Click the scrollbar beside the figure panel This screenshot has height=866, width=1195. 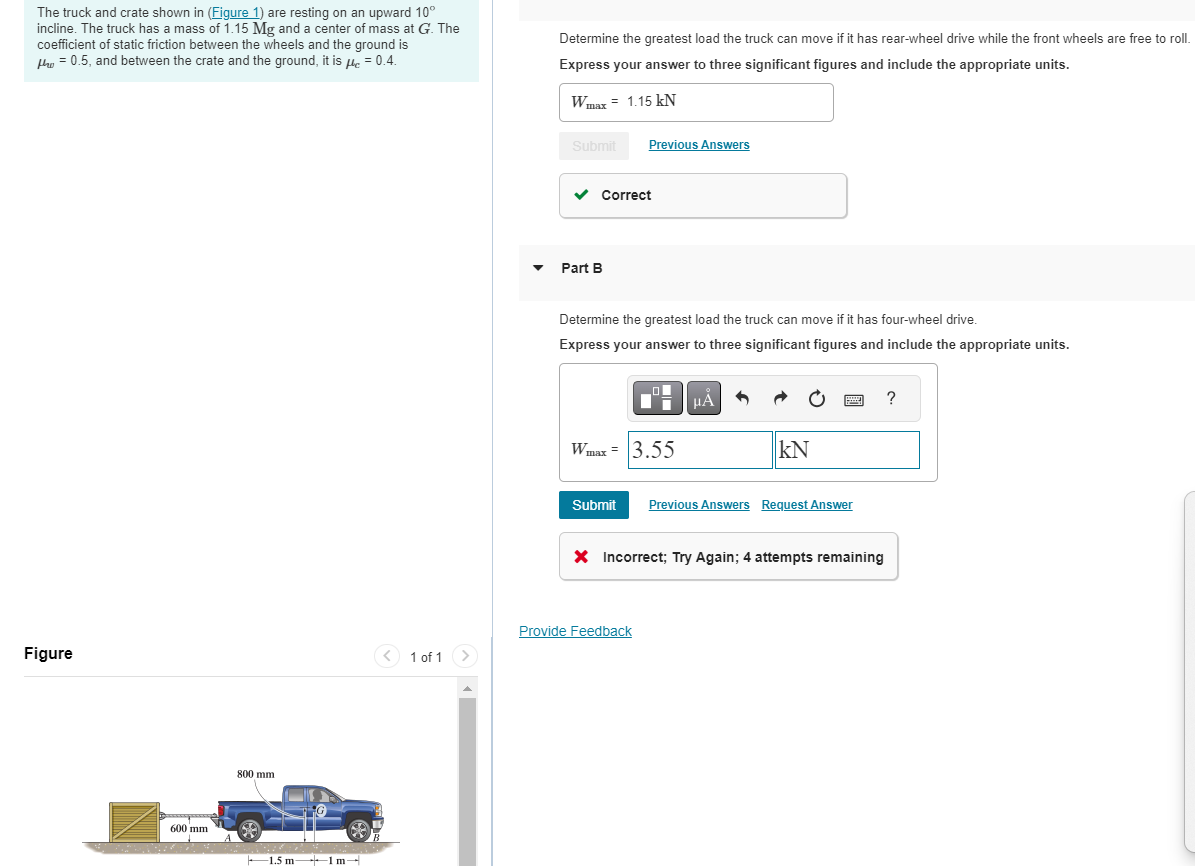pos(469,780)
